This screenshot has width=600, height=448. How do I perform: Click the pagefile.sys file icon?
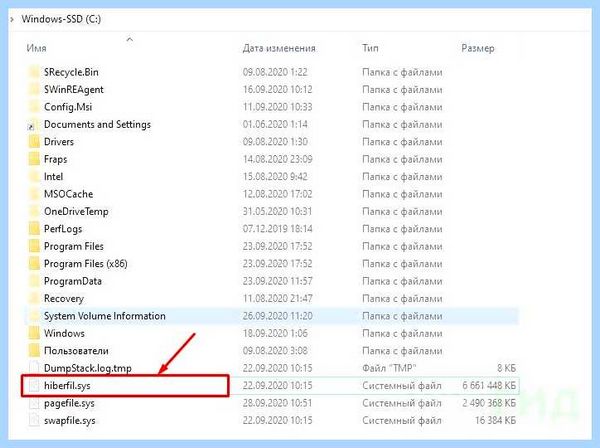[34, 403]
